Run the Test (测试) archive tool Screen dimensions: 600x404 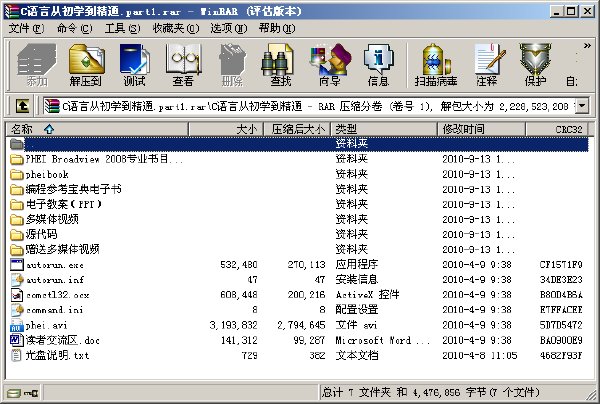[134, 64]
